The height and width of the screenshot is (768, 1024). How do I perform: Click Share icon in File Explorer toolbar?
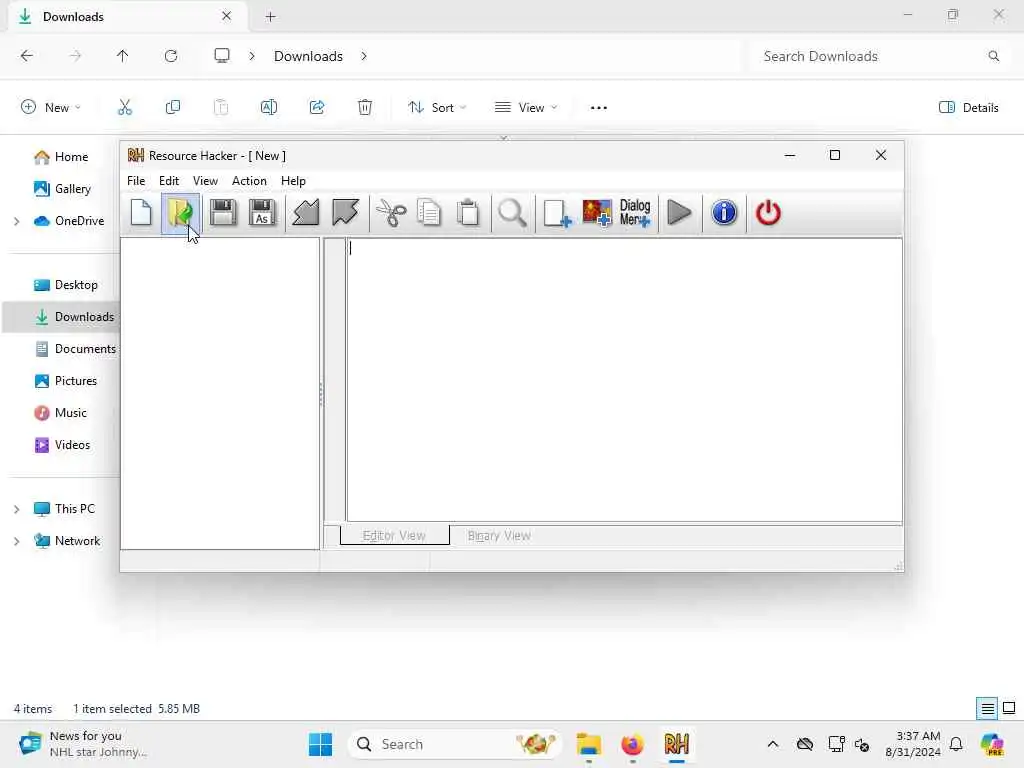click(317, 107)
